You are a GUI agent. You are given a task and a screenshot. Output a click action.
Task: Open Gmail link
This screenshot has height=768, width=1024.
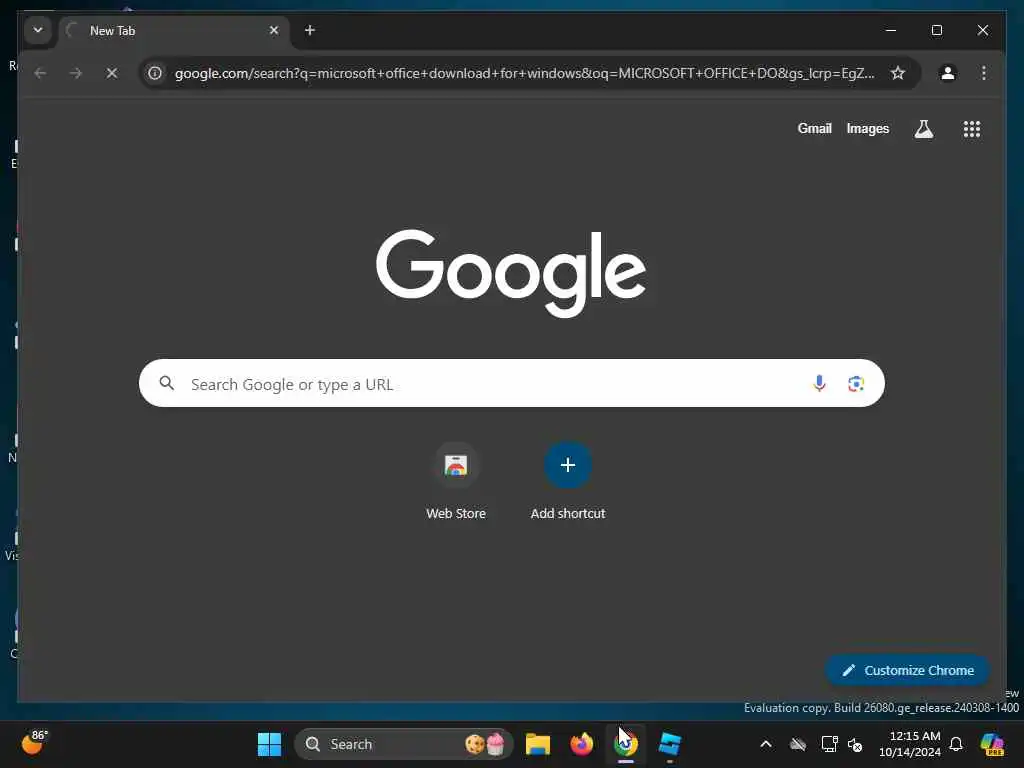point(814,129)
